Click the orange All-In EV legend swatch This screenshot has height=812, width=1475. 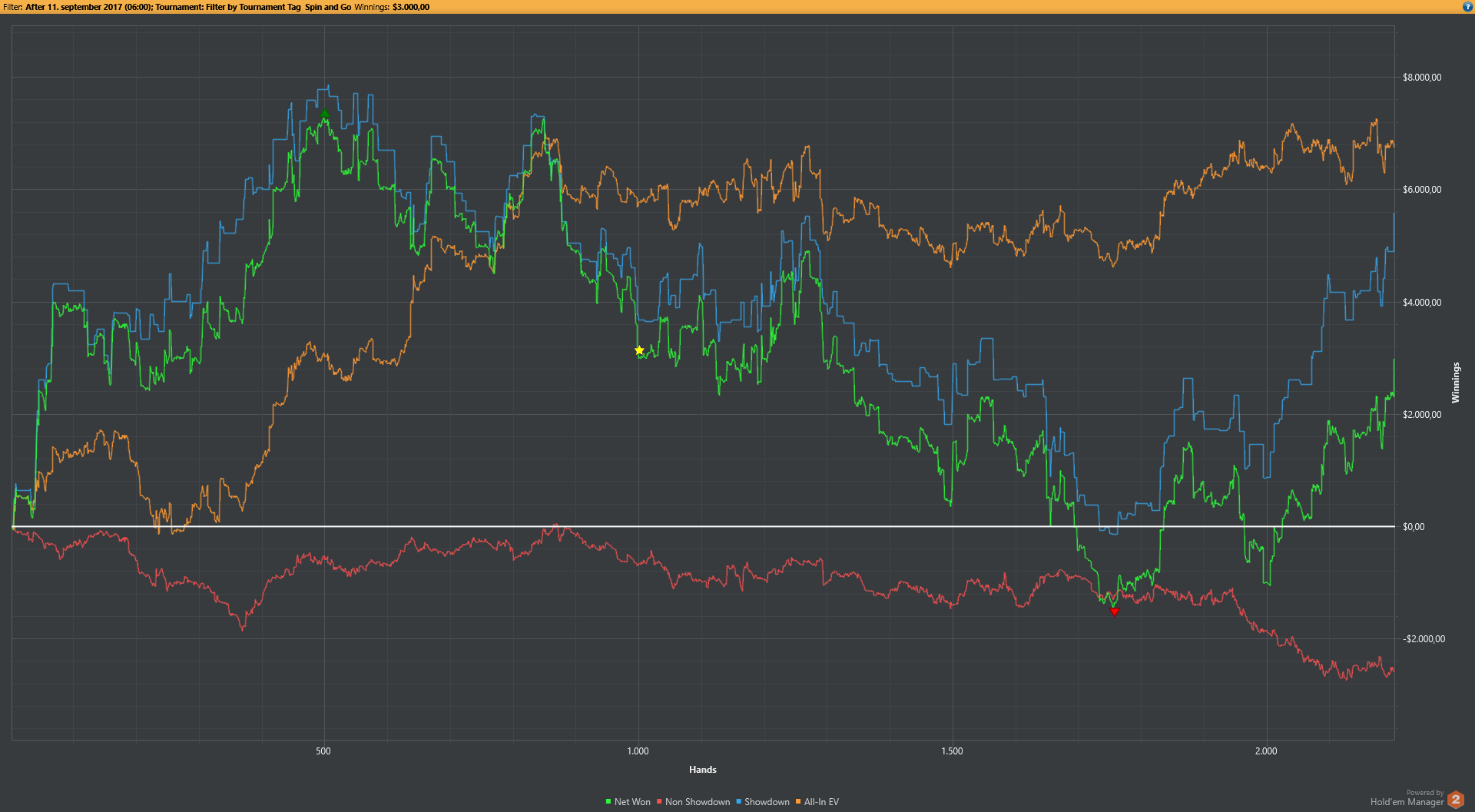798,802
